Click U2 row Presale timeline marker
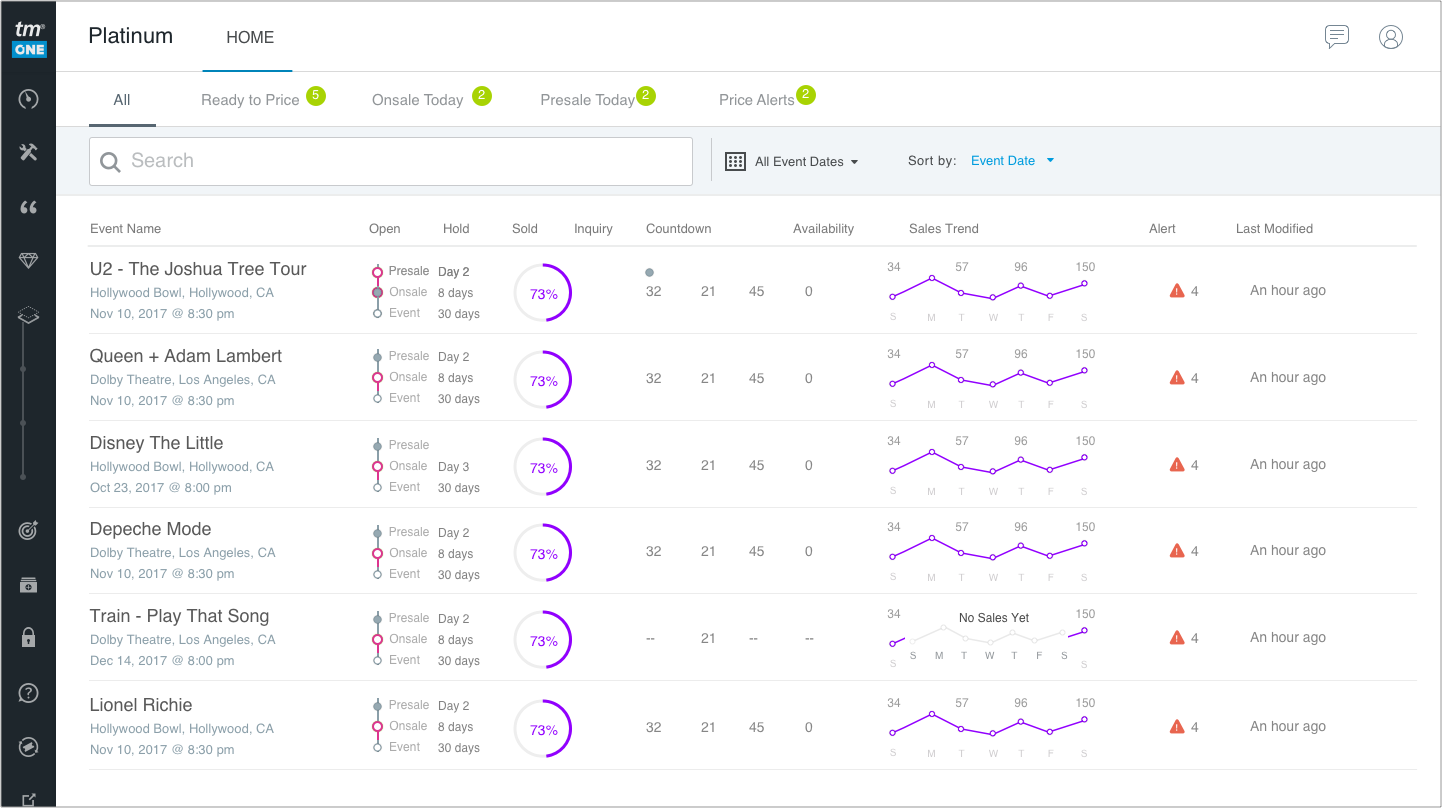1442x808 pixels. 377,272
